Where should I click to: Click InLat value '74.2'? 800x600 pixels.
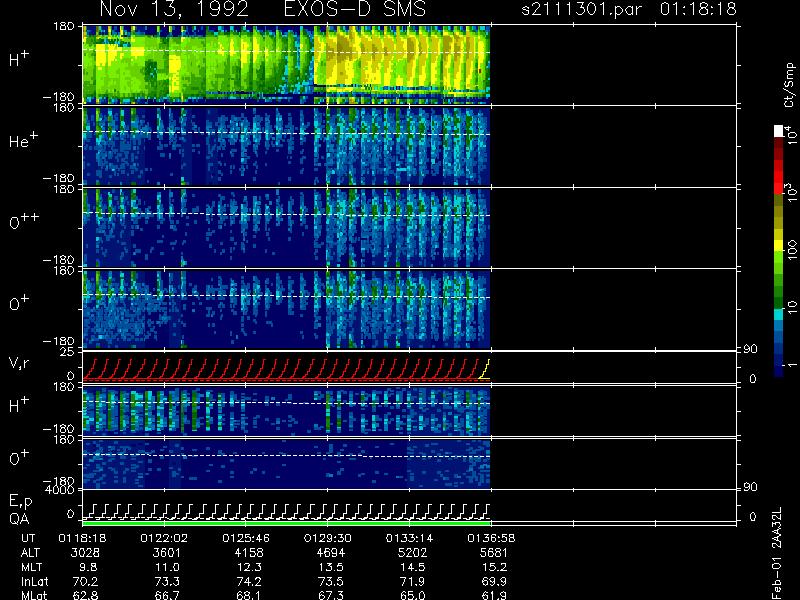(x=249, y=581)
